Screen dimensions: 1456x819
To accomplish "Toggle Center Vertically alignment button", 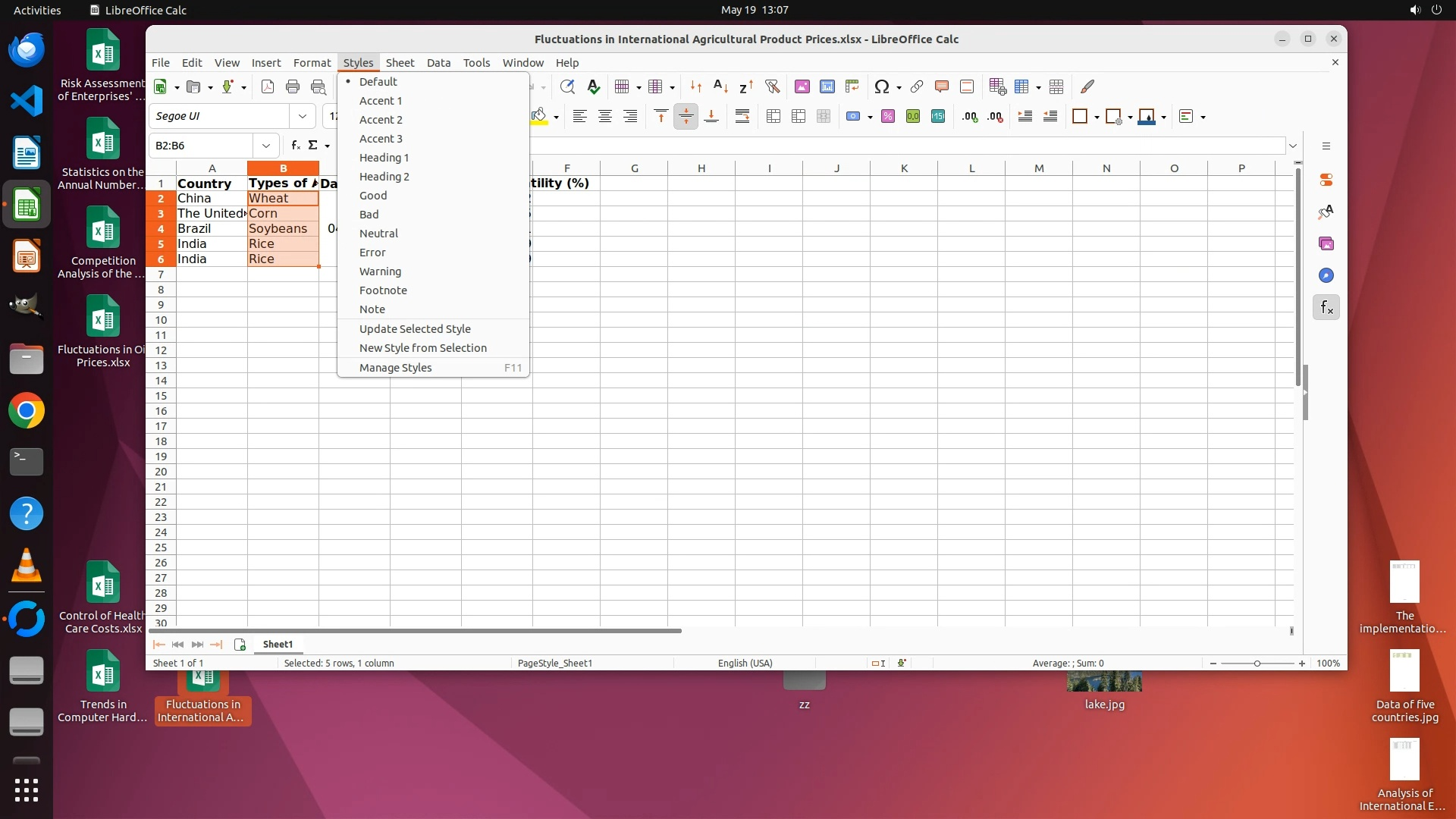I will [686, 116].
